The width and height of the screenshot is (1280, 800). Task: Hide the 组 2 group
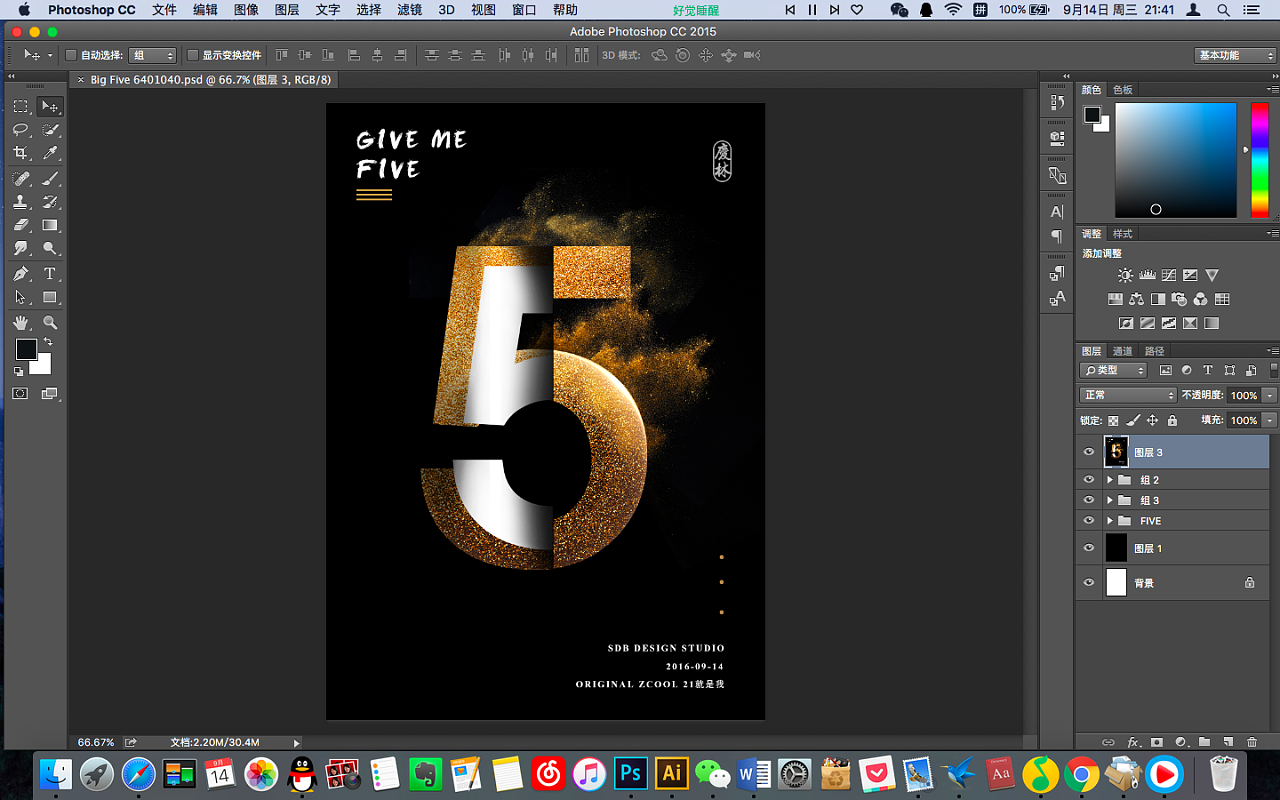click(1089, 480)
